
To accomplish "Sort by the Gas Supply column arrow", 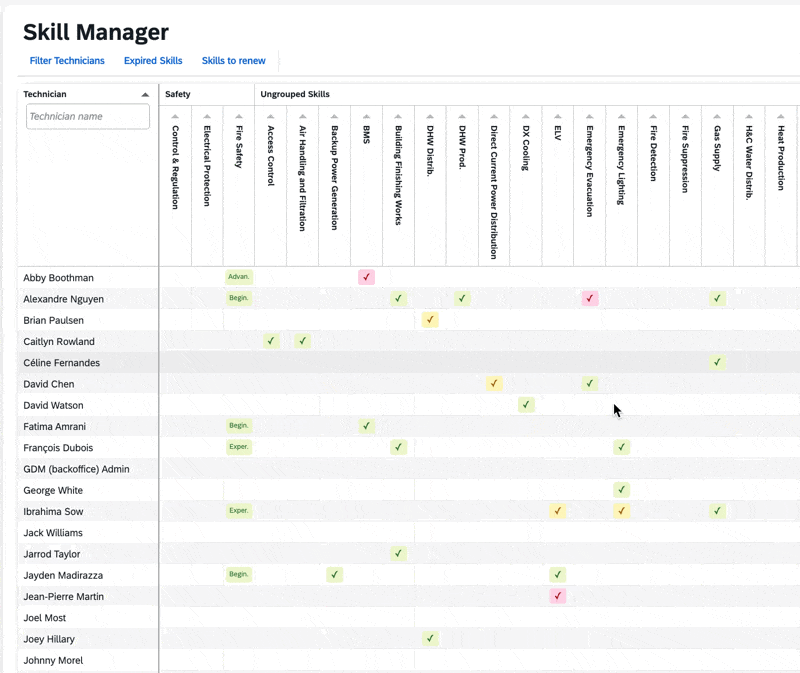I will [717, 117].
